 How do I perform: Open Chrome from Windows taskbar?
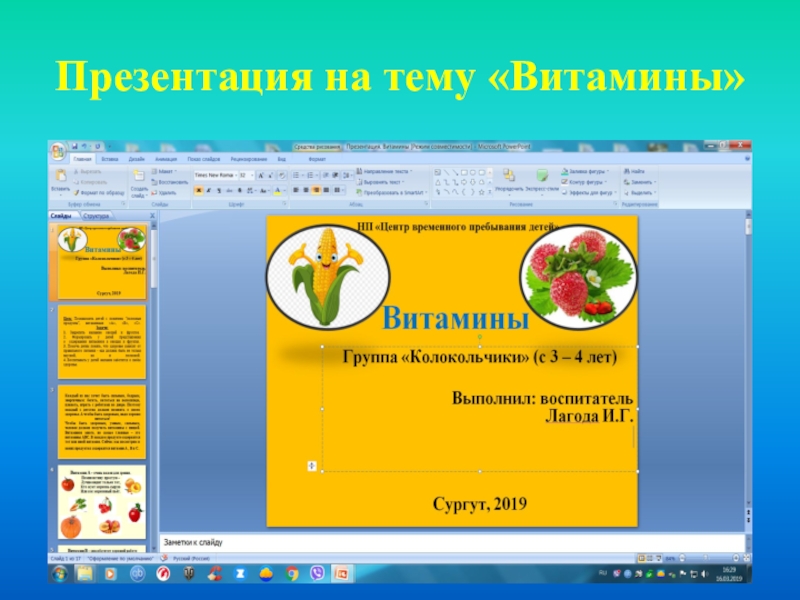tap(292, 573)
